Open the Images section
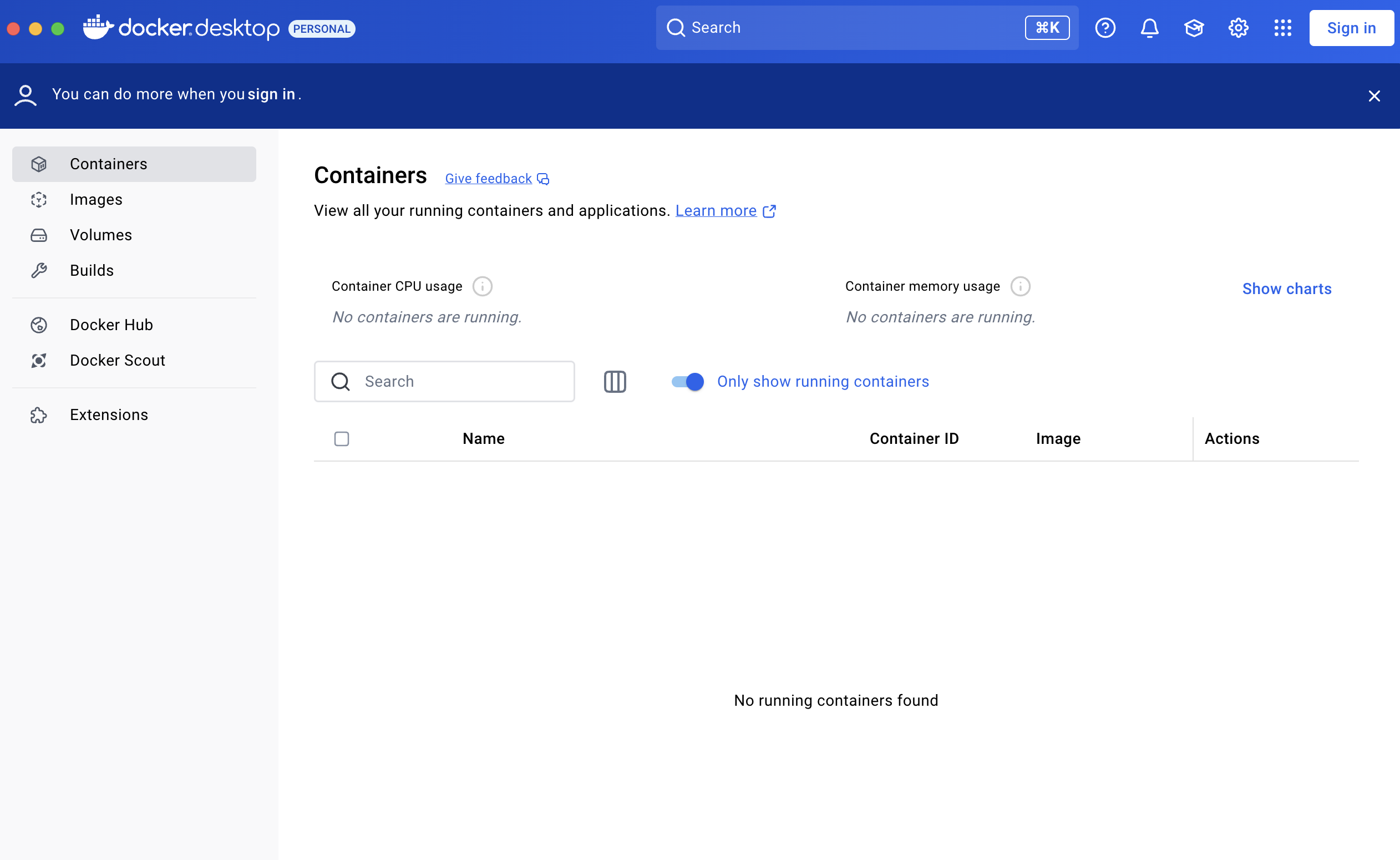 (96, 200)
